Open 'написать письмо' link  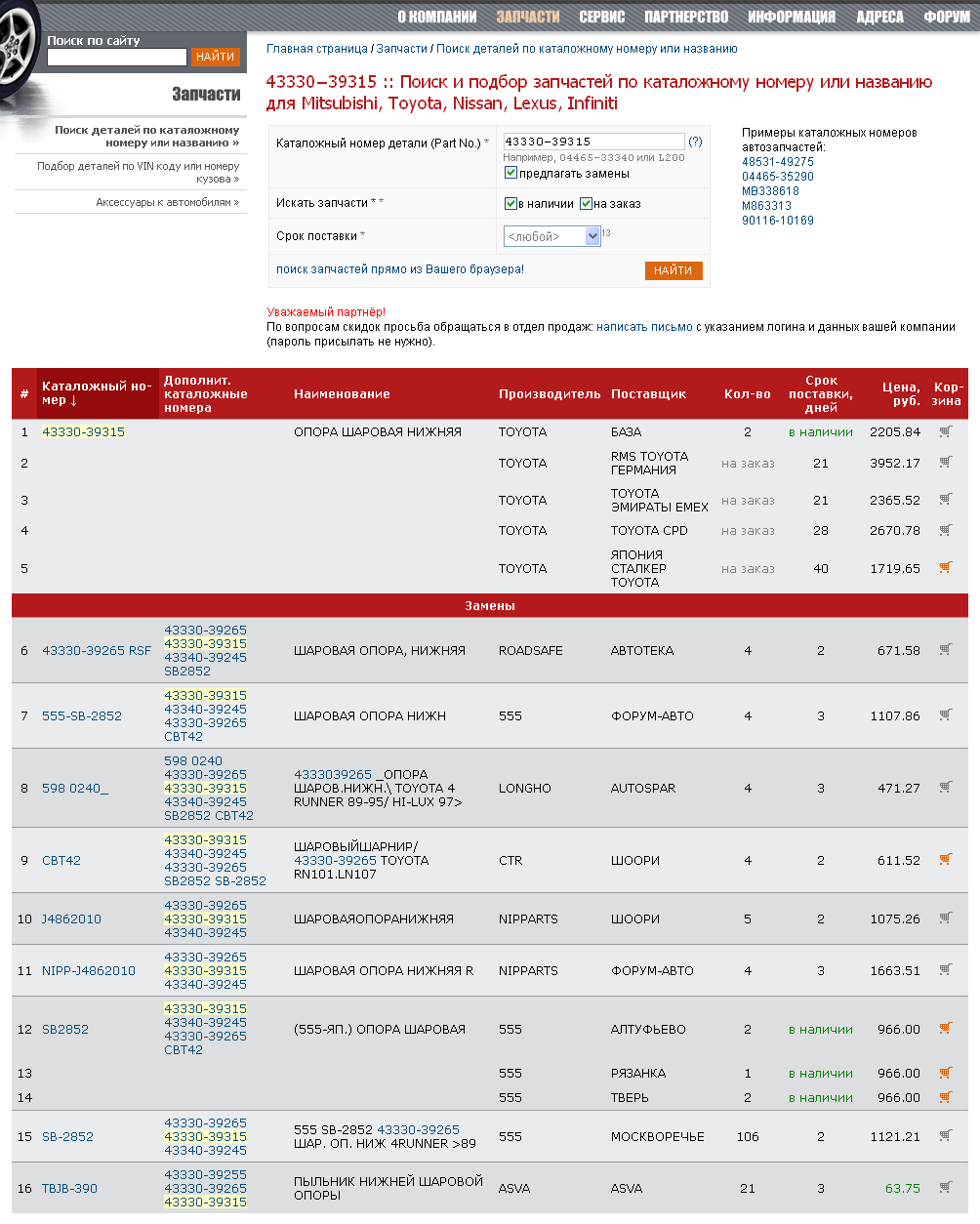tap(644, 327)
